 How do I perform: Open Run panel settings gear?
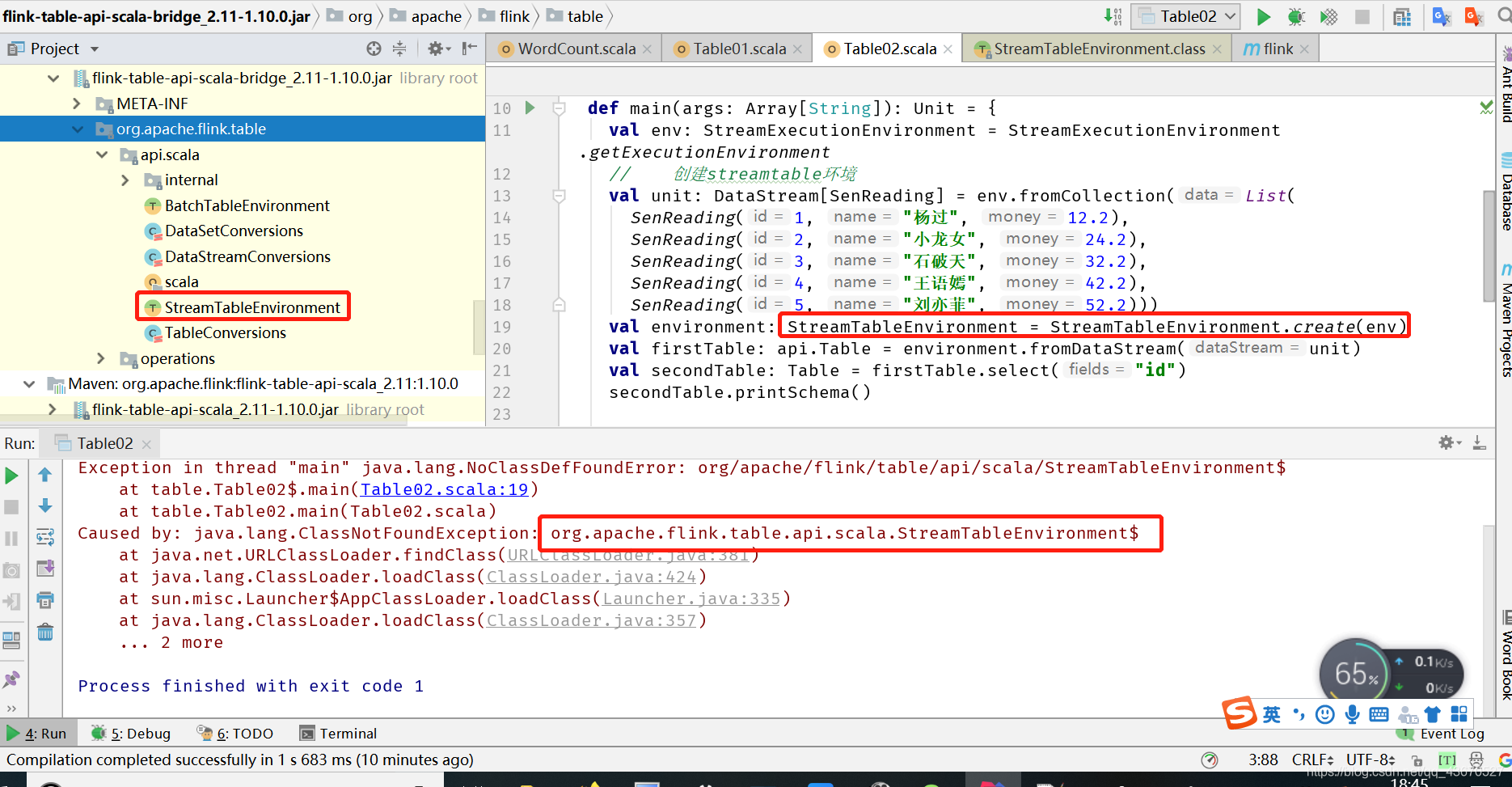(1449, 442)
